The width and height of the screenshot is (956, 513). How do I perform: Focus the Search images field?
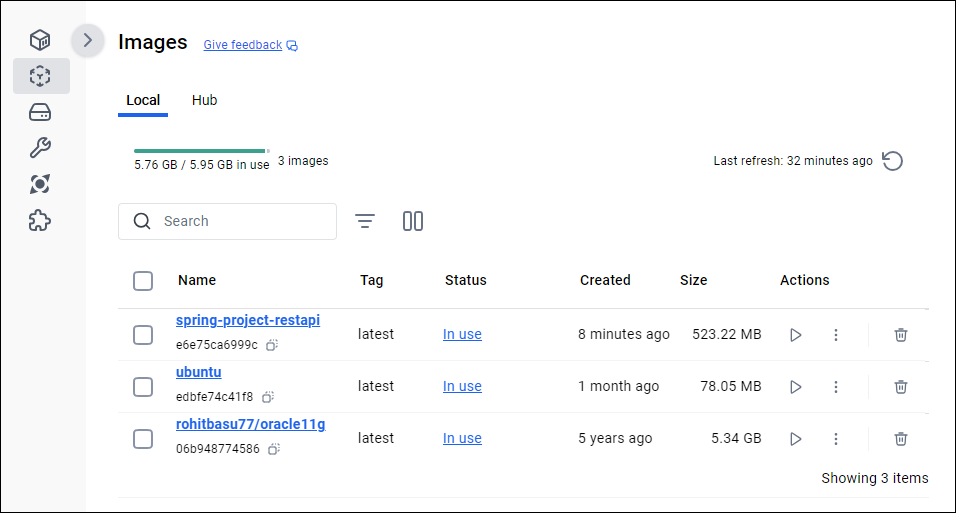(x=227, y=221)
